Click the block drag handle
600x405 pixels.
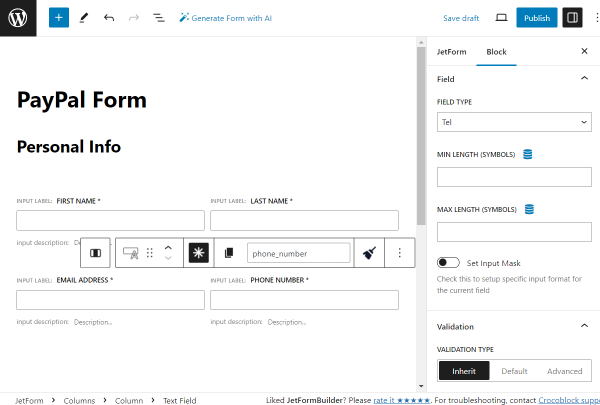150,253
